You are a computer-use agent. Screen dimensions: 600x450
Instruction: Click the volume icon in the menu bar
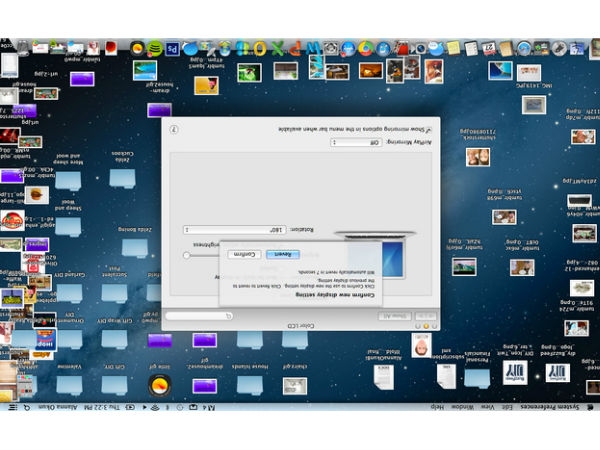(x=145, y=408)
